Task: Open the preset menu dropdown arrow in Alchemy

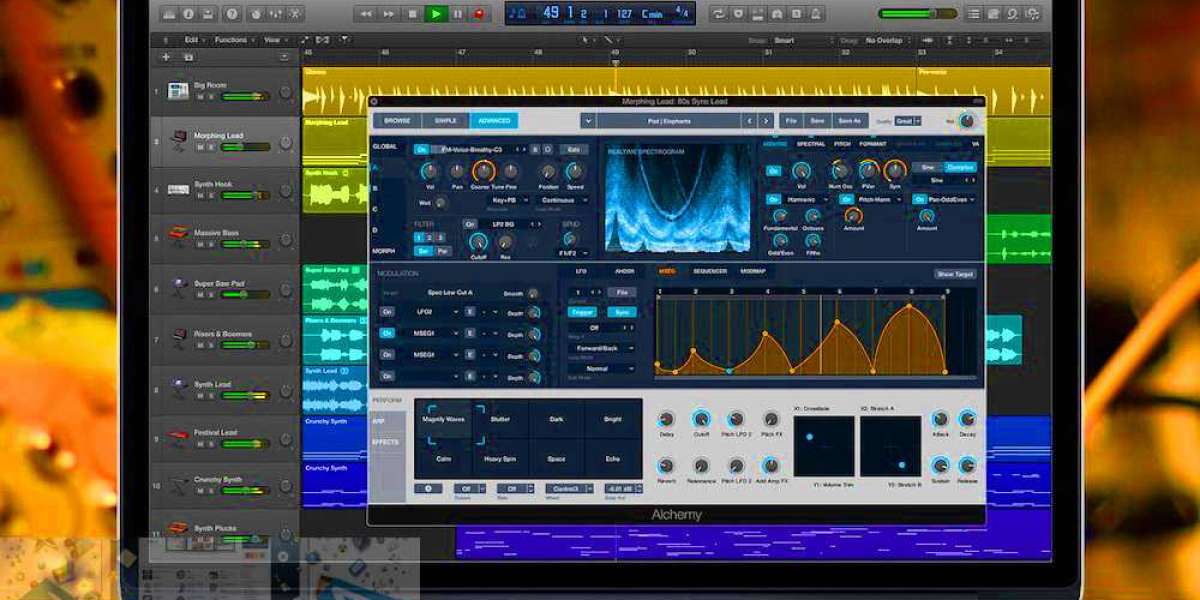Action: point(588,120)
